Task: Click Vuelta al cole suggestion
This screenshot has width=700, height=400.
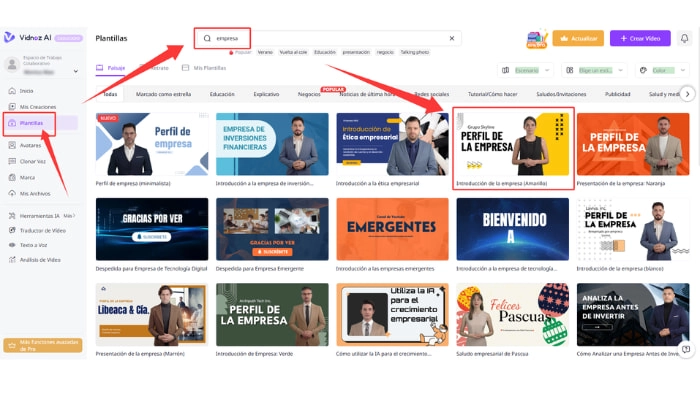Action: (x=293, y=52)
